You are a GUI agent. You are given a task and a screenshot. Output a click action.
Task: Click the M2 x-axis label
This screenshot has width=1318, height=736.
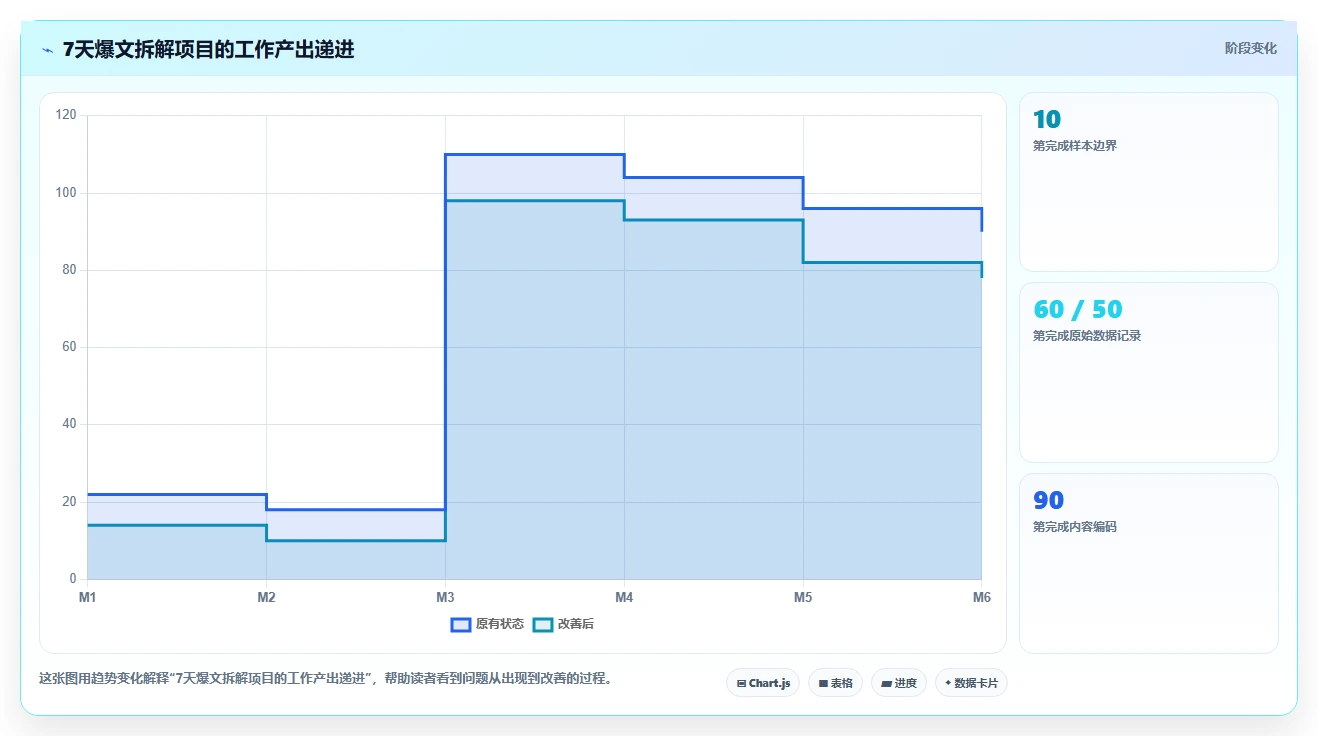tap(266, 598)
